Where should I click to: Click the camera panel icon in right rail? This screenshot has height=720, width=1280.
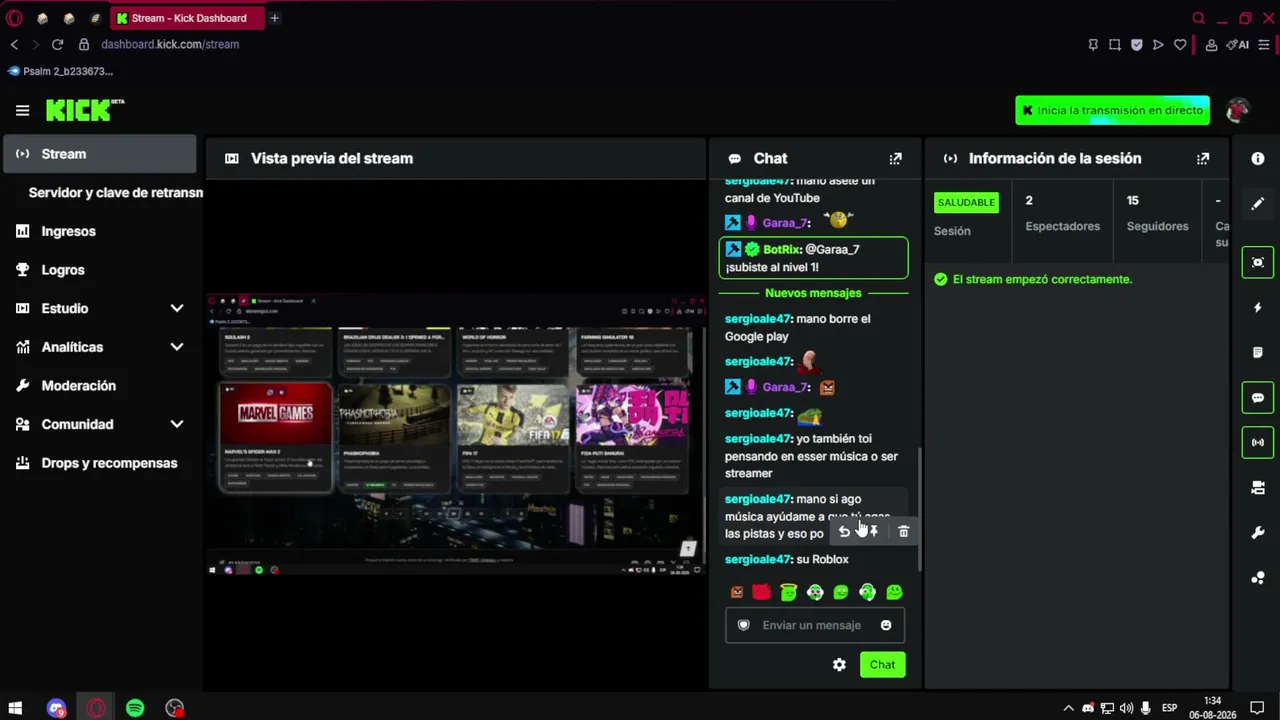[1258, 488]
